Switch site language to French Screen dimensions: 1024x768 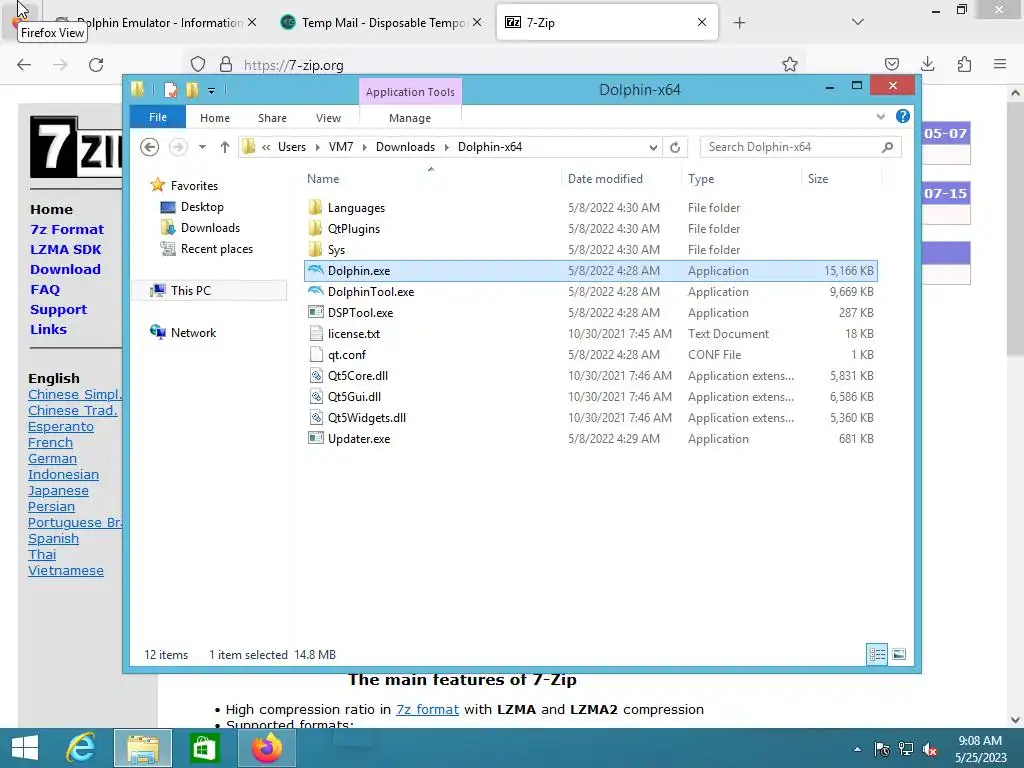point(50,443)
